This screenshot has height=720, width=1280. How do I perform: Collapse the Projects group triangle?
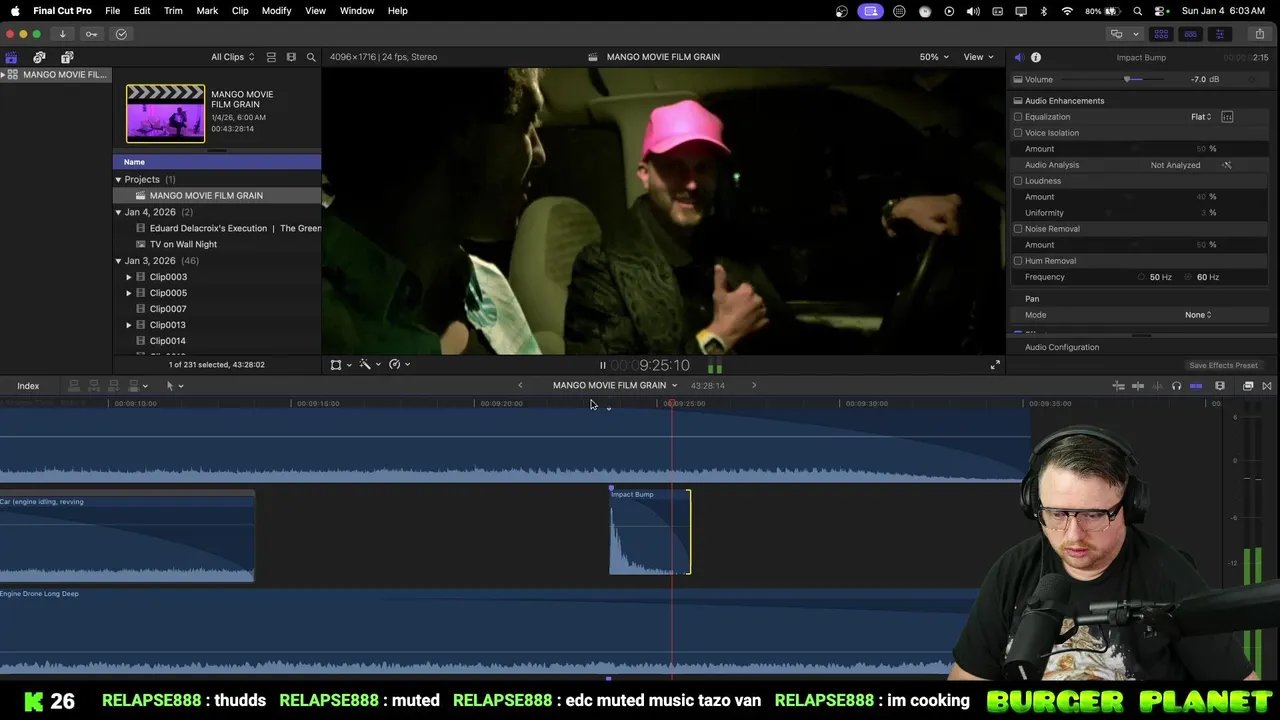click(118, 180)
